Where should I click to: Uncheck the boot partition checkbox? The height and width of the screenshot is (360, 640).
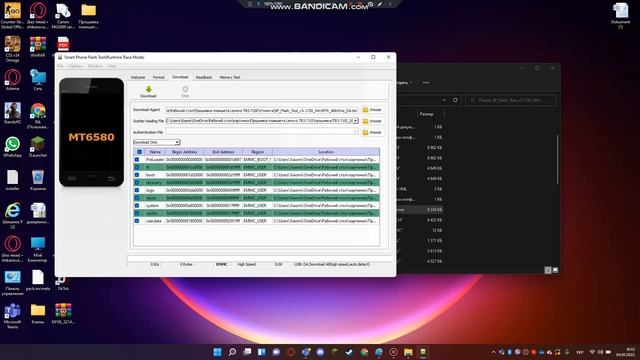[x=137, y=175]
